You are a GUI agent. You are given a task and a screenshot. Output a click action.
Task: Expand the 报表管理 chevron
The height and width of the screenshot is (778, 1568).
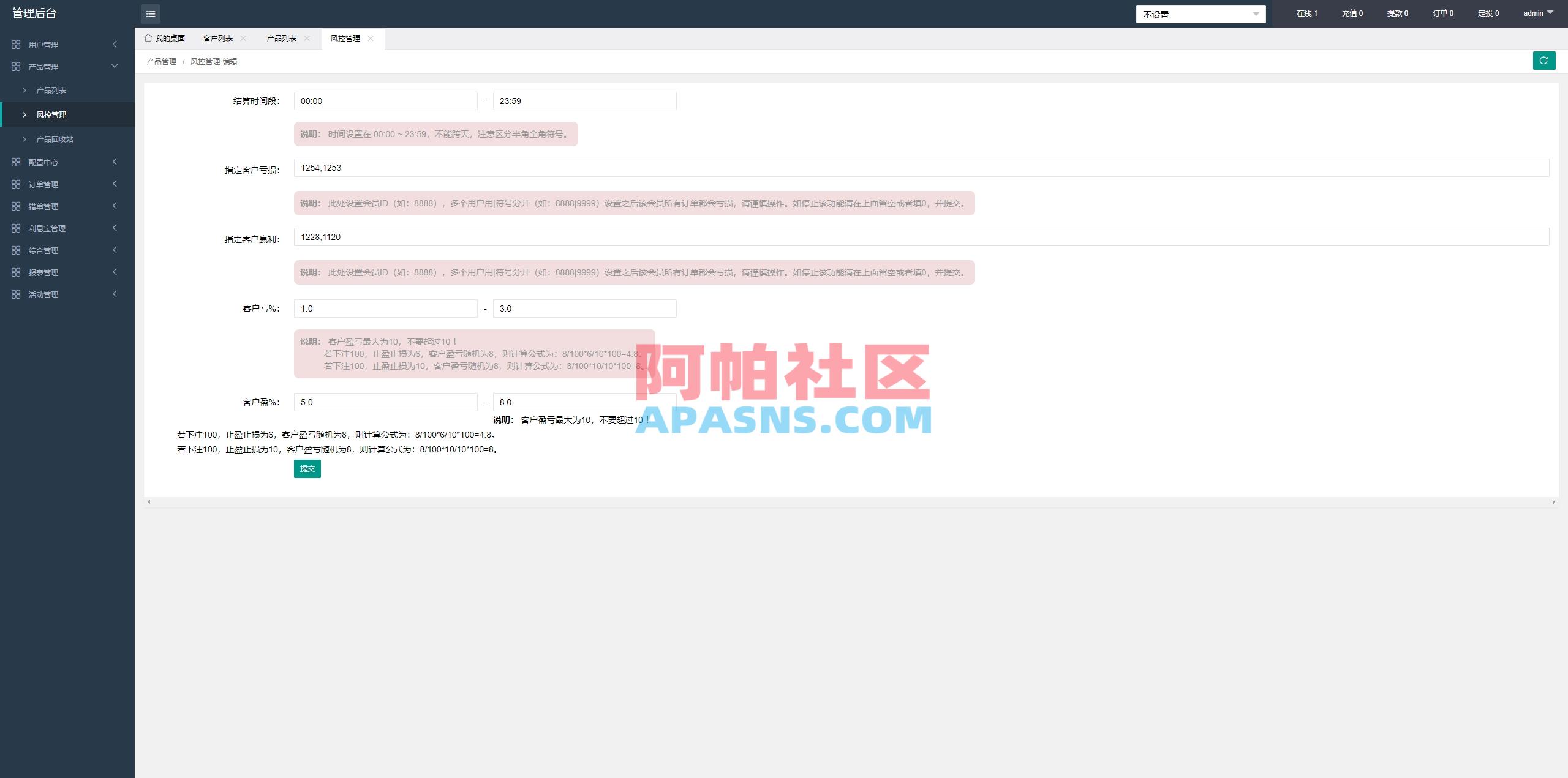(x=115, y=272)
